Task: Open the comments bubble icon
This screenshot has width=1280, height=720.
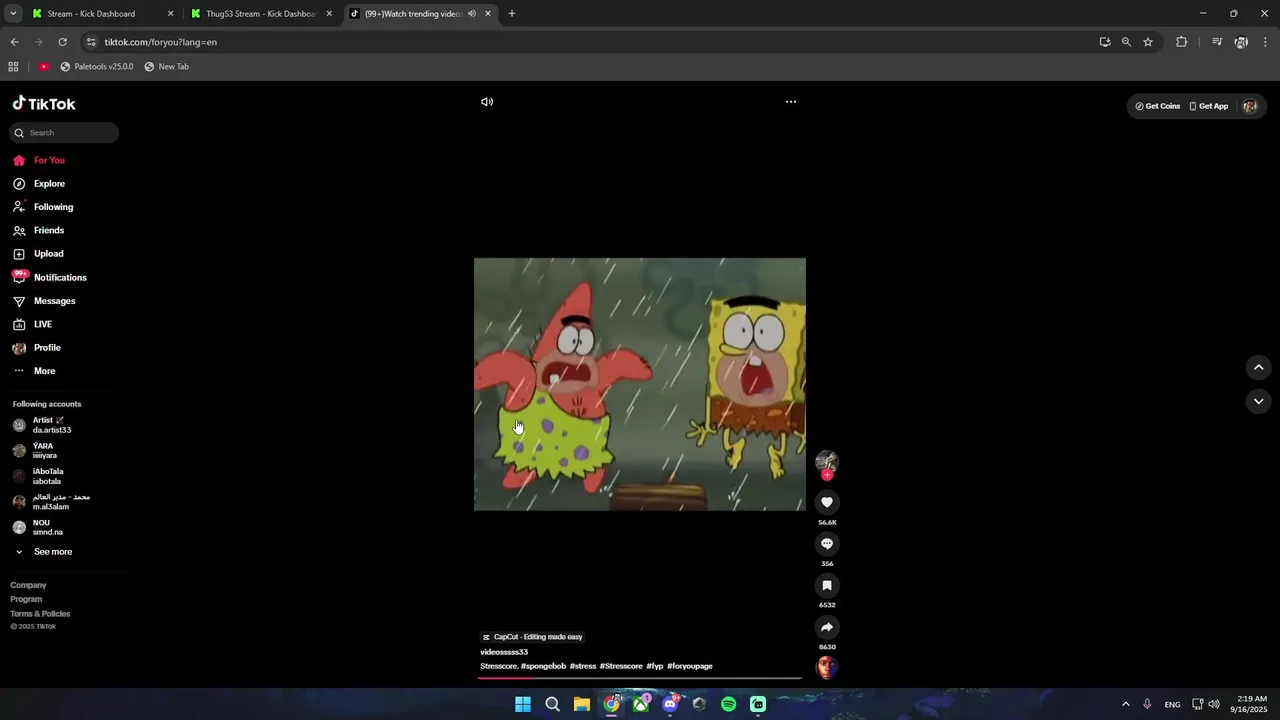Action: (827, 544)
